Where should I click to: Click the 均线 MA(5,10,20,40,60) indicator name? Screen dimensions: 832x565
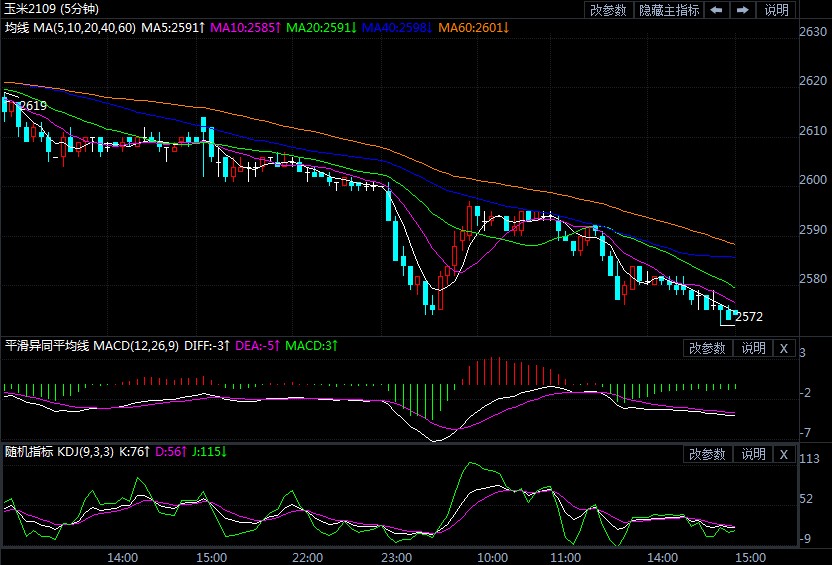click(68, 27)
